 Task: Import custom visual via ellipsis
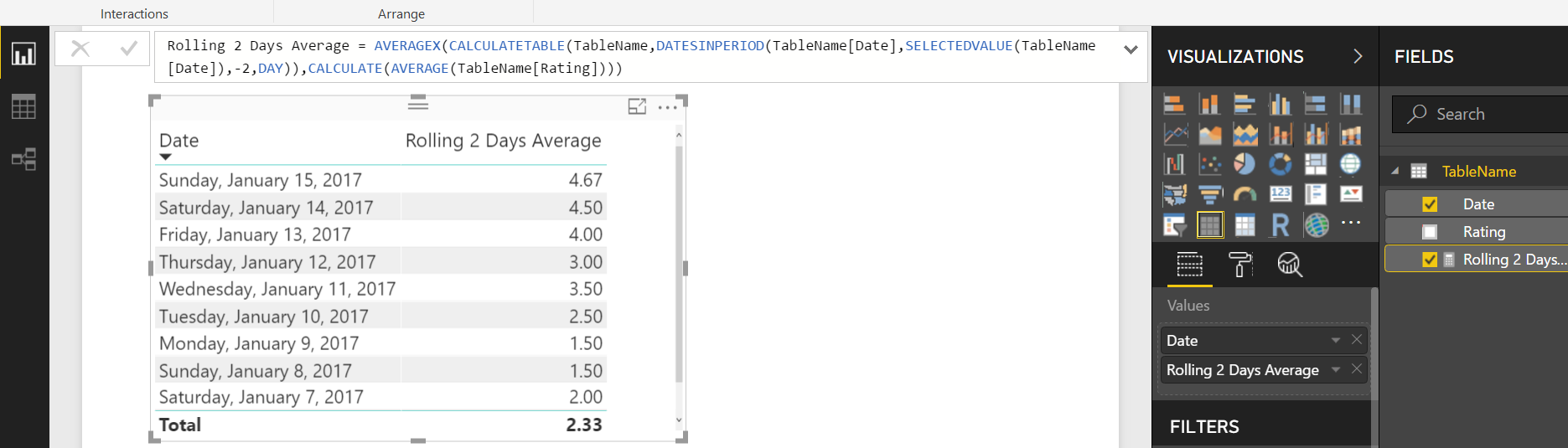pos(1350,223)
